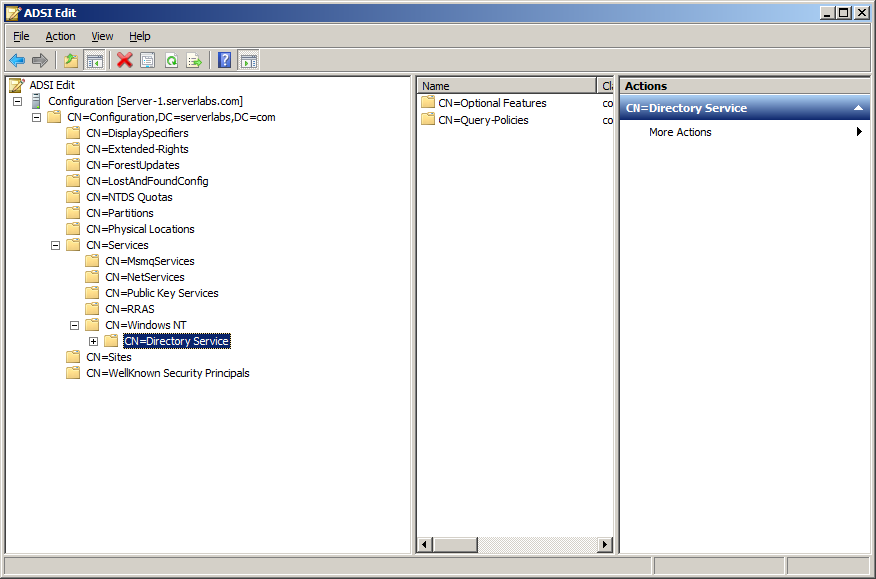Click CN=Query-Policies name text
Screen dimensions: 876x579
[x=483, y=120]
